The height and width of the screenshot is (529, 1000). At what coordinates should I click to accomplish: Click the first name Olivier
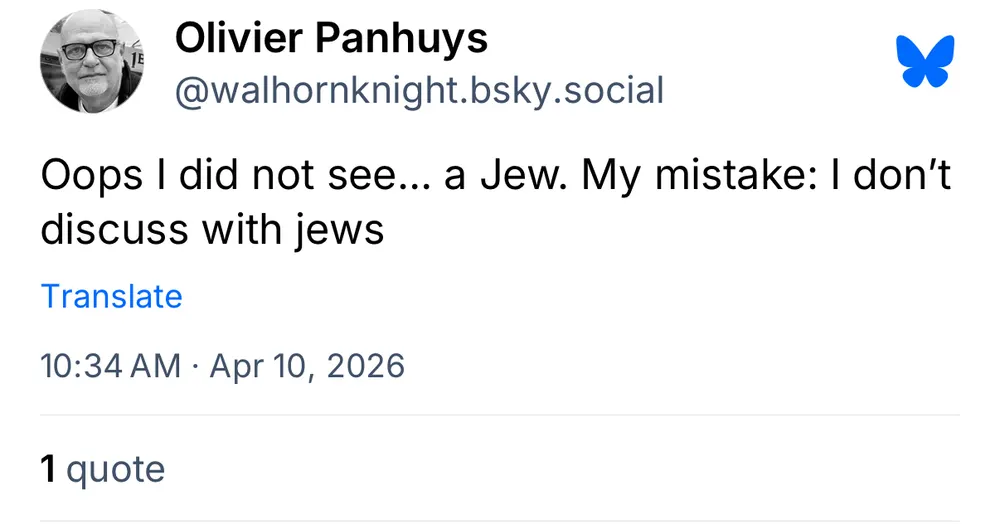coord(239,39)
